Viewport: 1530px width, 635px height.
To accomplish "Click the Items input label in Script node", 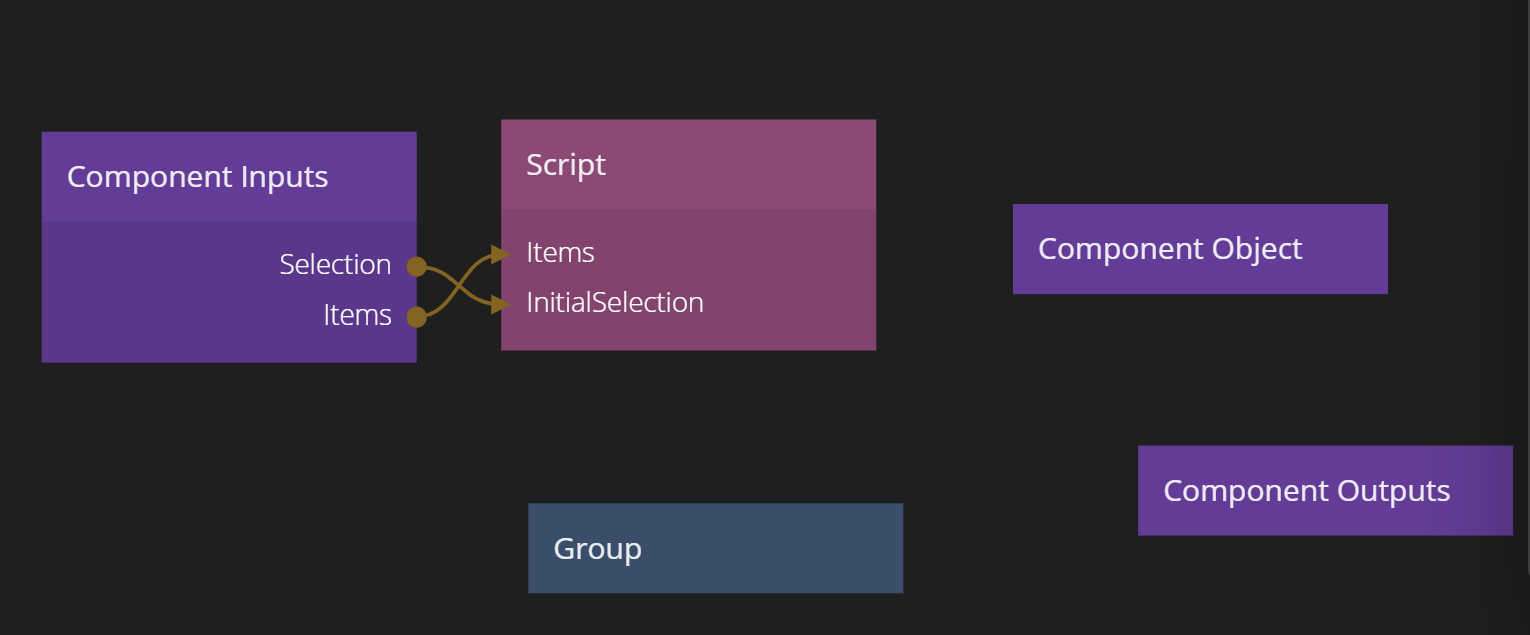I will 560,253.
